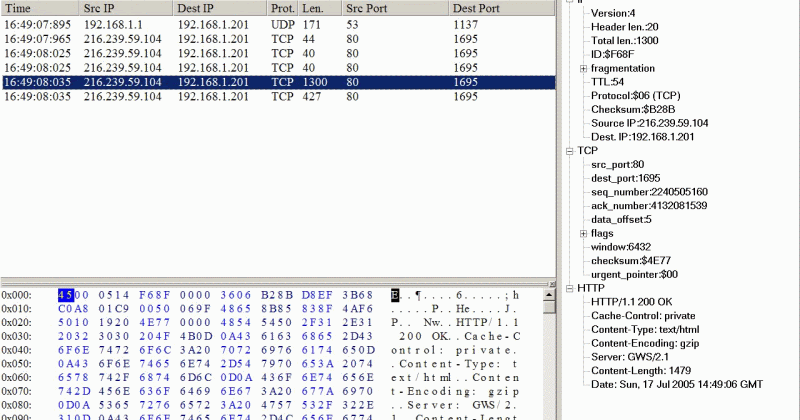
Task: Click the highlighted ASCII character E
Action: 395,295
